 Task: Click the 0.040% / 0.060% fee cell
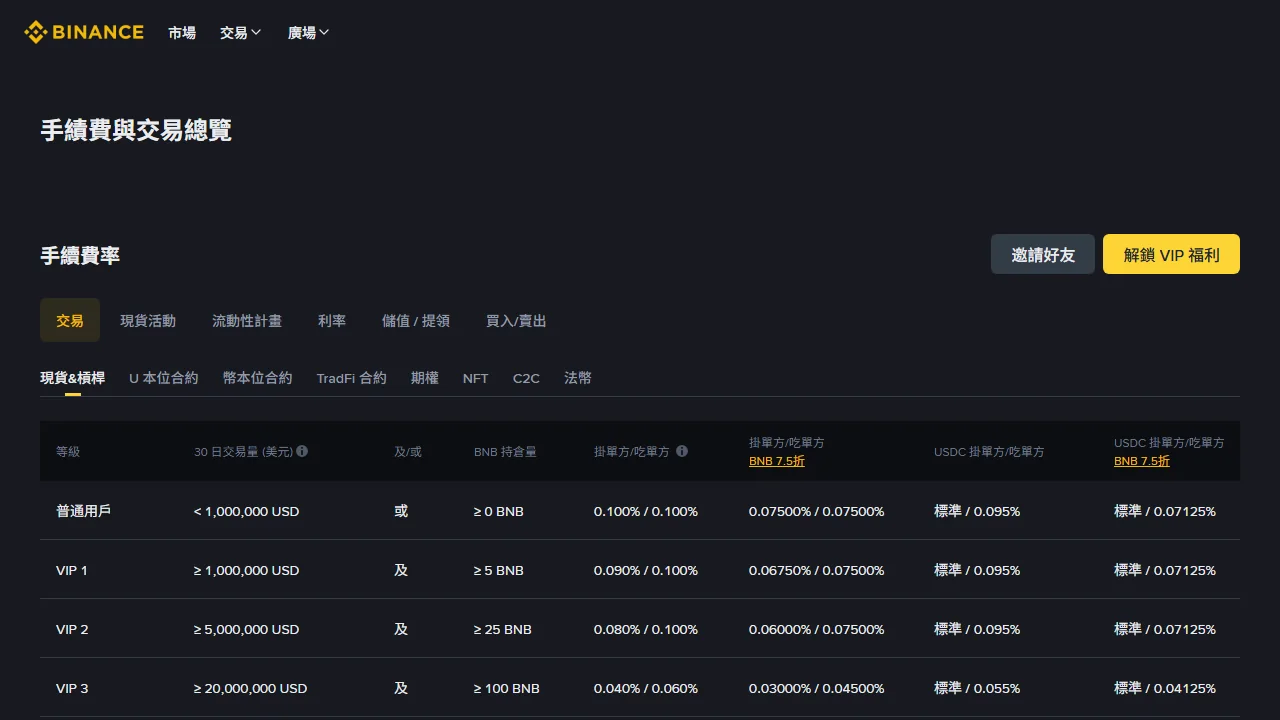[x=646, y=688]
